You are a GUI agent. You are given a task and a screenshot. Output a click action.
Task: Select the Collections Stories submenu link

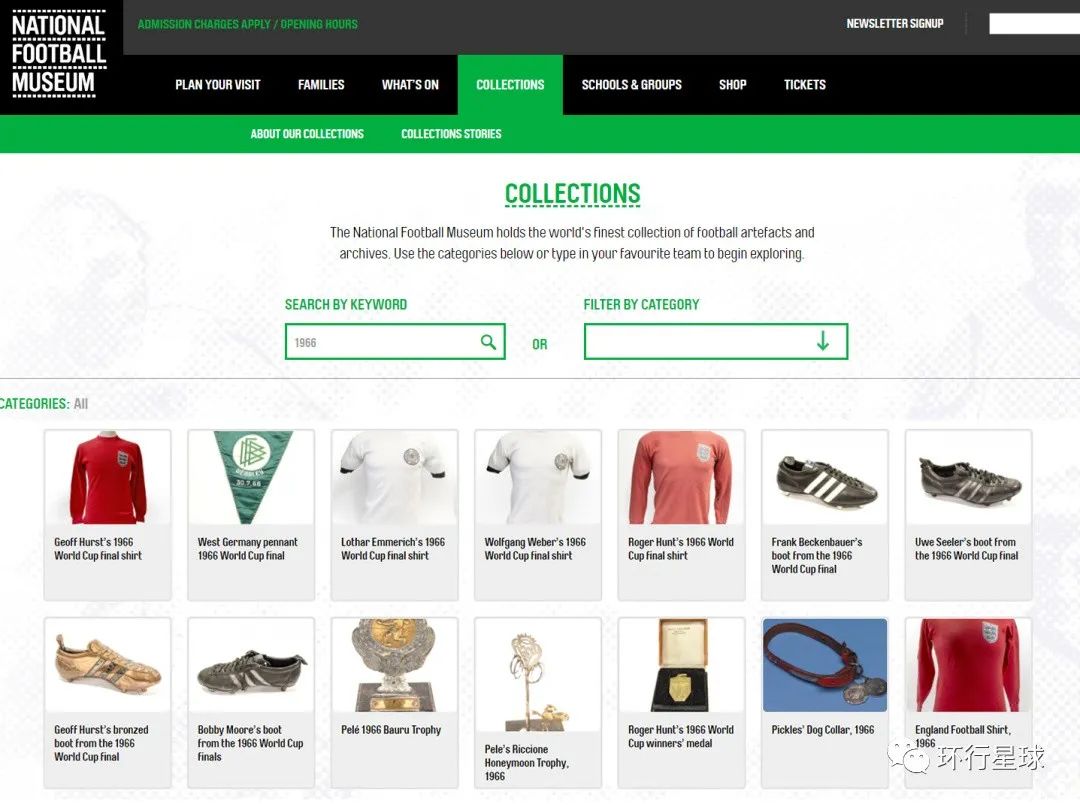[451, 134]
